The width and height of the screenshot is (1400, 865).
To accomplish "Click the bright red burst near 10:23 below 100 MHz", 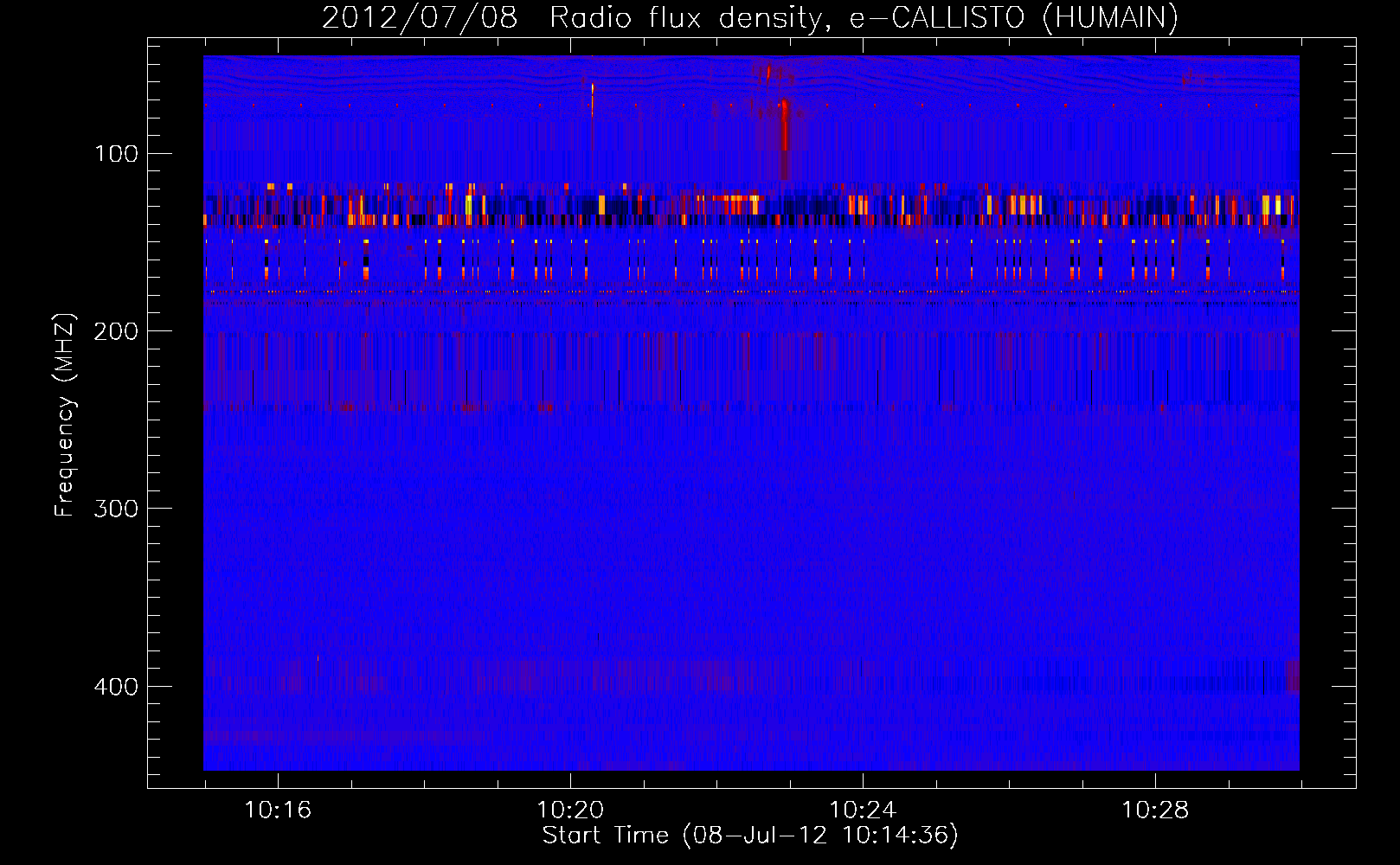I will click(x=785, y=126).
